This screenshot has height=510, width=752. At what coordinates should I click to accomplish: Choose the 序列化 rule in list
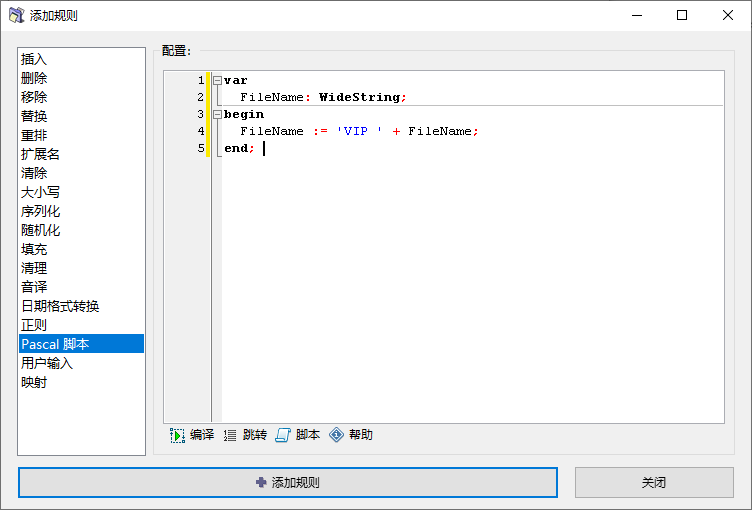(x=81, y=211)
